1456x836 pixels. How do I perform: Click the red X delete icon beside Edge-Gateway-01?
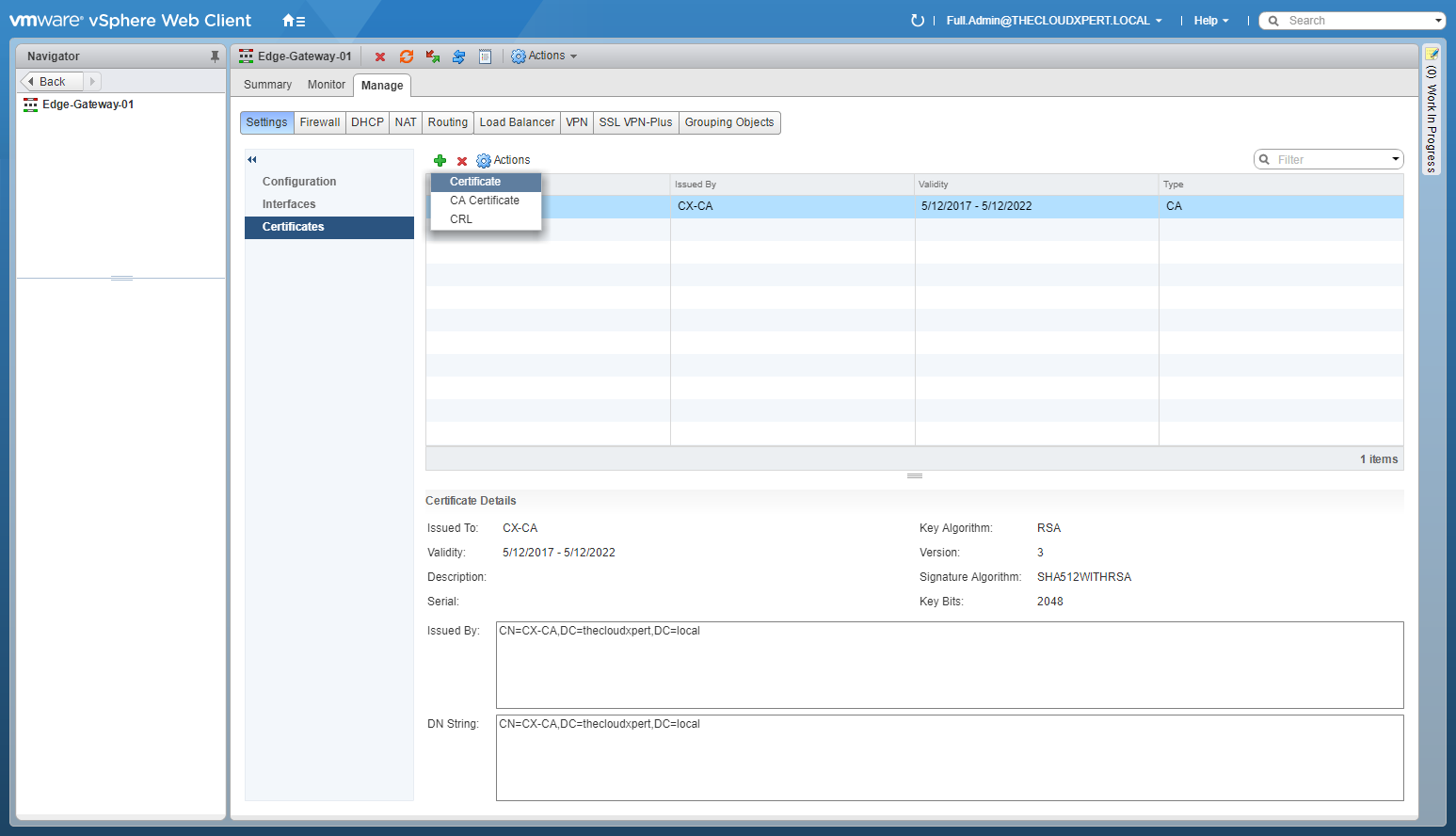click(380, 57)
